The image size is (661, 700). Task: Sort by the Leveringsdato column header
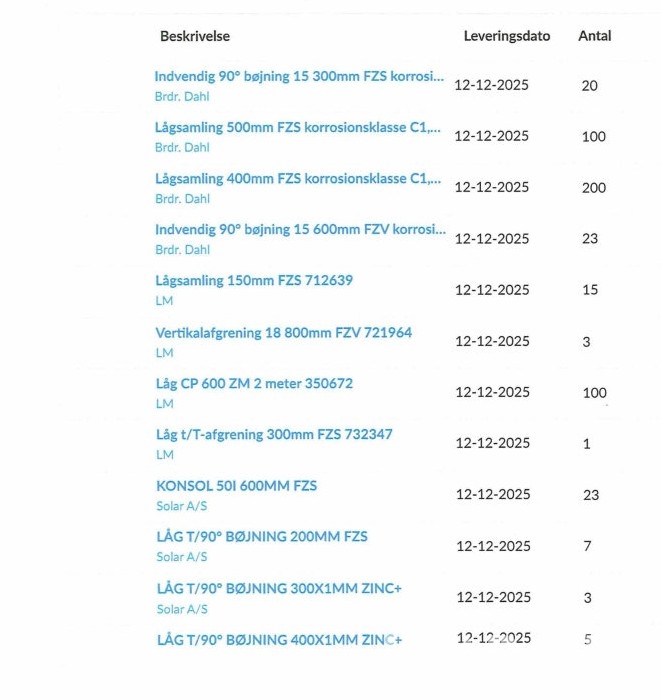pos(507,36)
